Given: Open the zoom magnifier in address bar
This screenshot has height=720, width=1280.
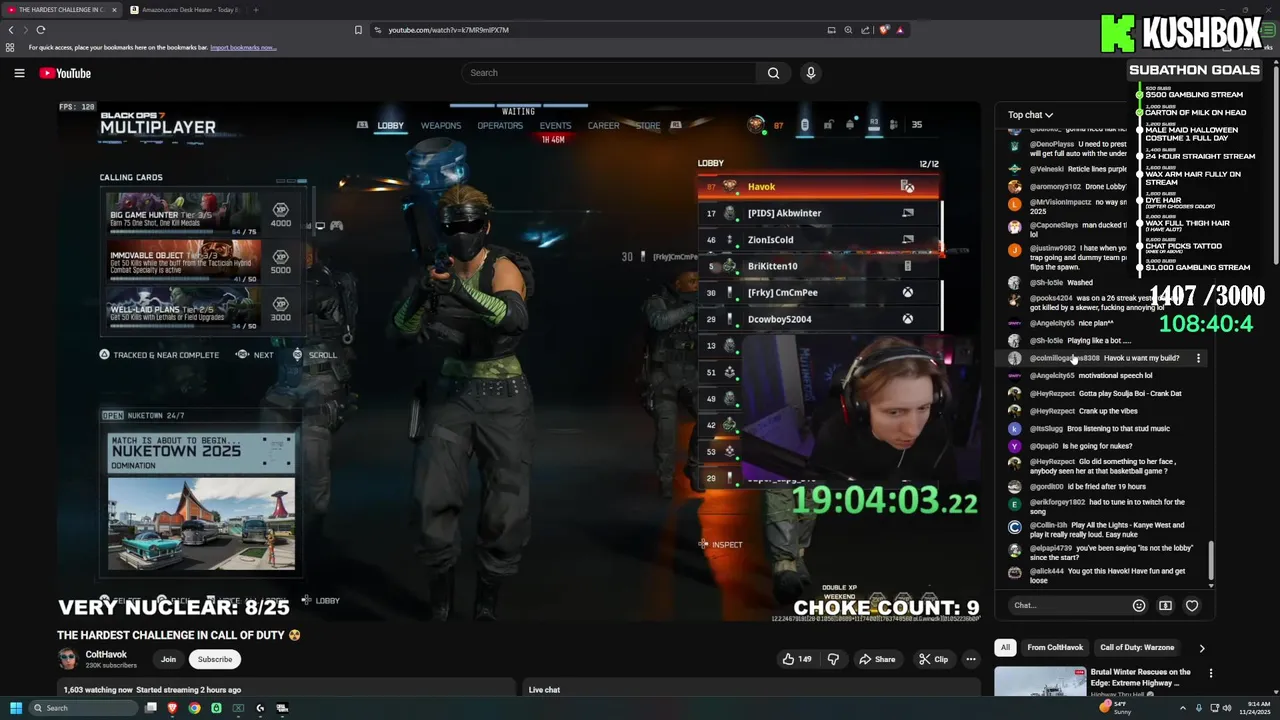Looking at the screenshot, I should point(848,30).
